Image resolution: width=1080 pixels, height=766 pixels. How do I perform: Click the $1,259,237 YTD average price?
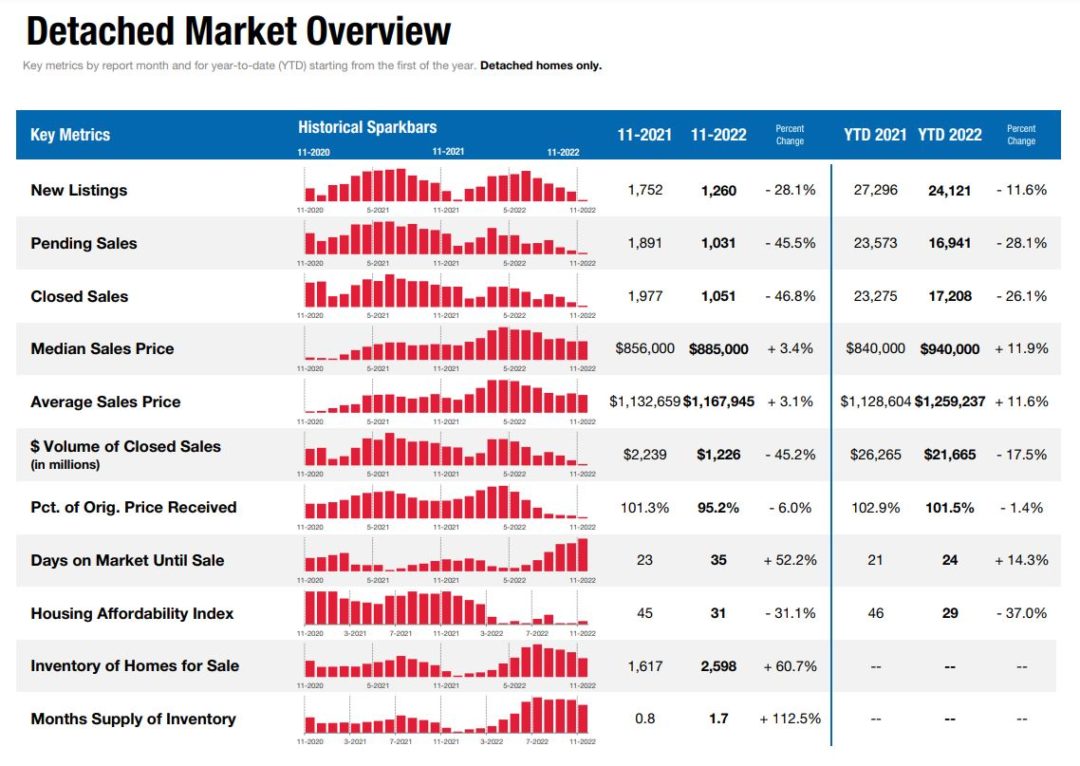[950, 402]
